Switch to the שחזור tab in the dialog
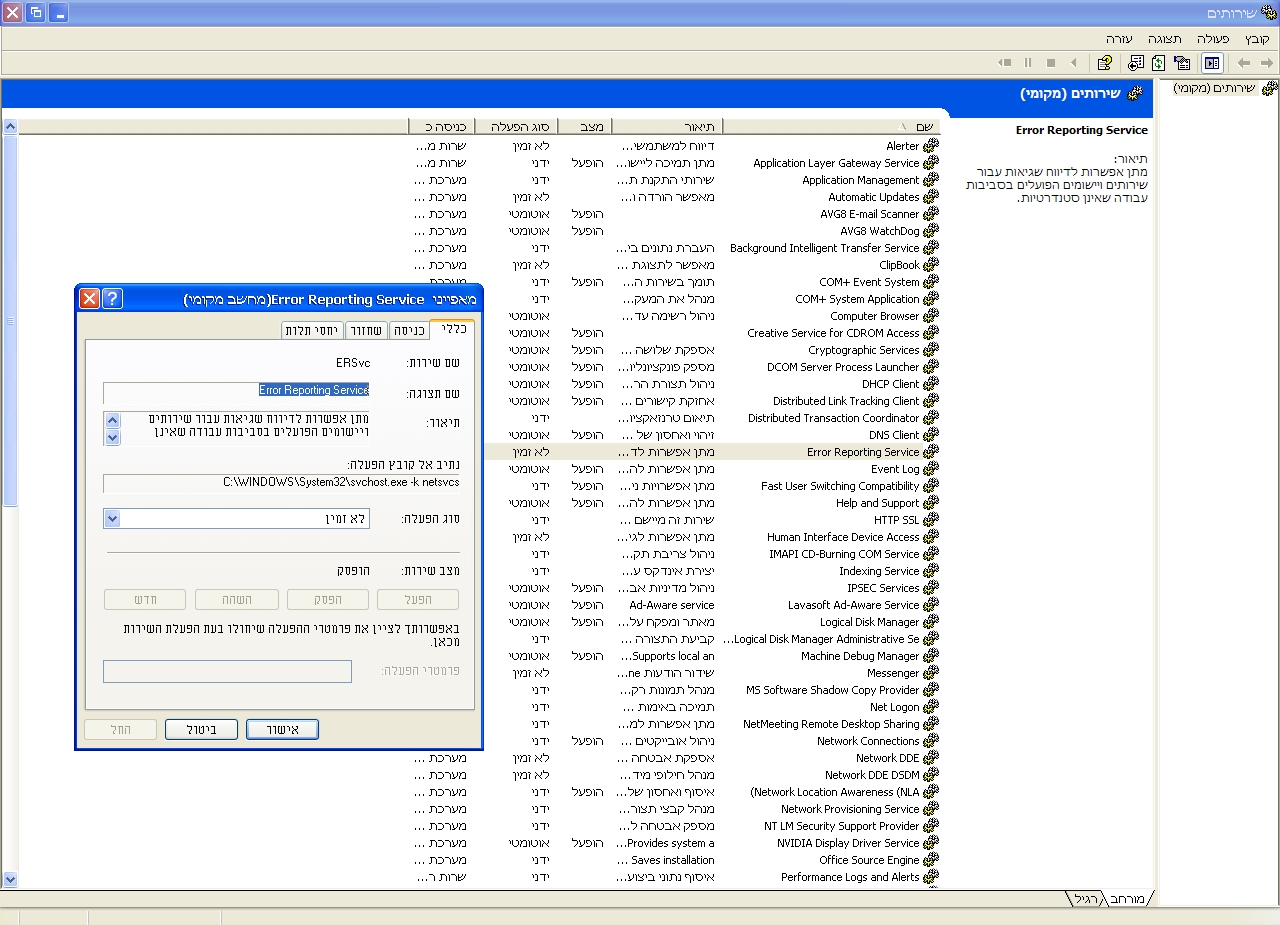This screenshot has width=1280, height=925. coord(366,331)
